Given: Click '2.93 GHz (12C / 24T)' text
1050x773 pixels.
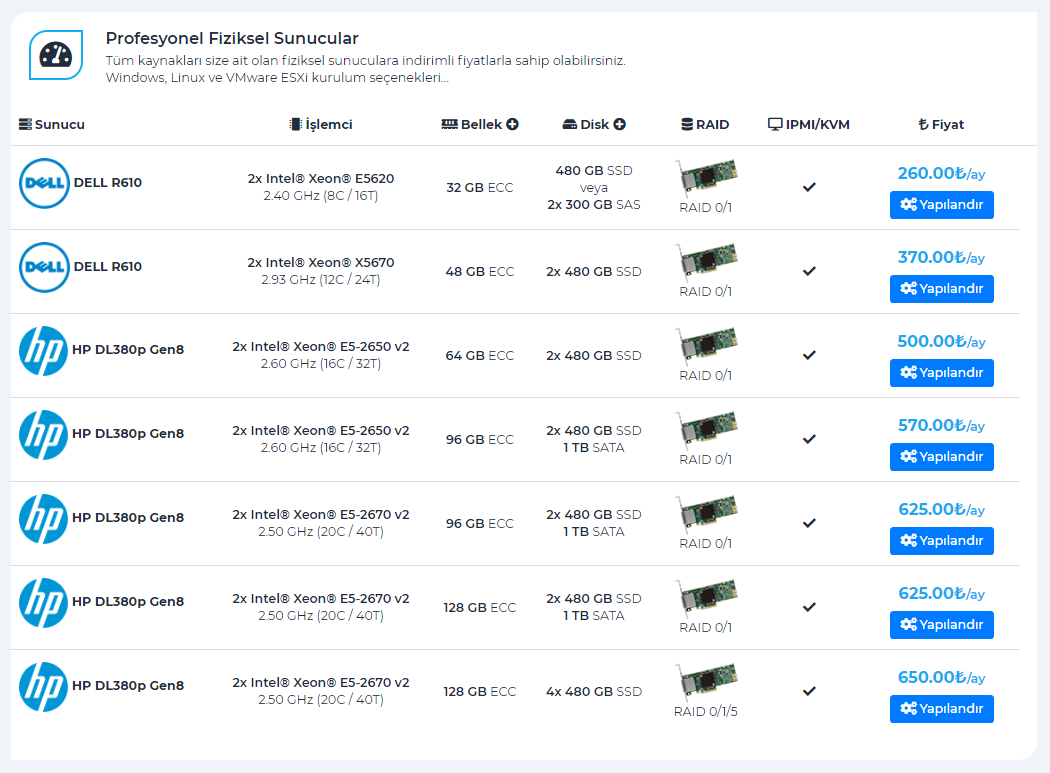Looking at the screenshot, I should 321,279.
